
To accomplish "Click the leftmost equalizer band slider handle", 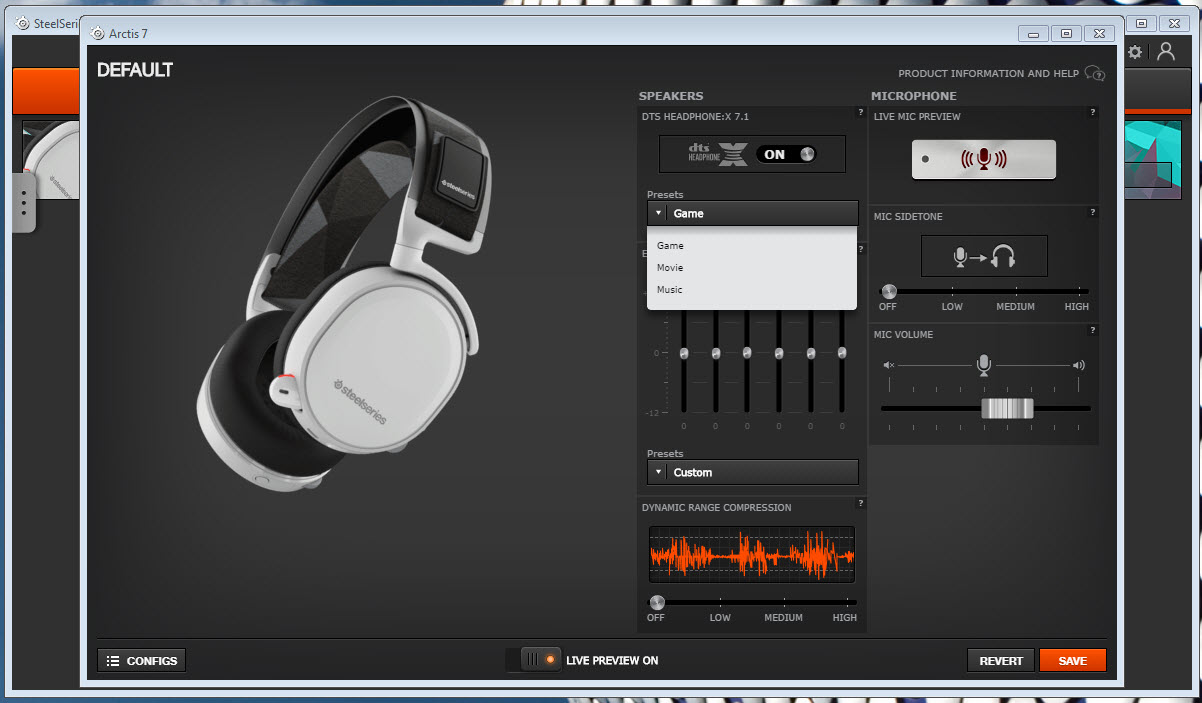I will [x=684, y=353].
